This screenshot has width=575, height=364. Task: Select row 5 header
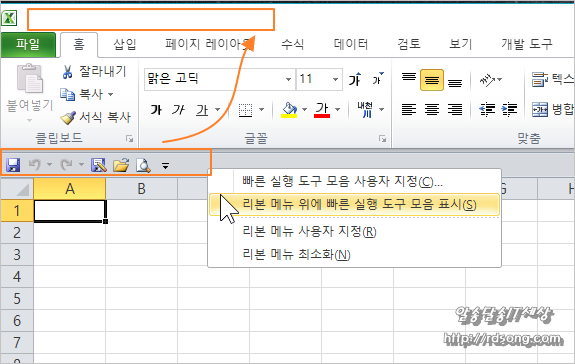point(17,298)
